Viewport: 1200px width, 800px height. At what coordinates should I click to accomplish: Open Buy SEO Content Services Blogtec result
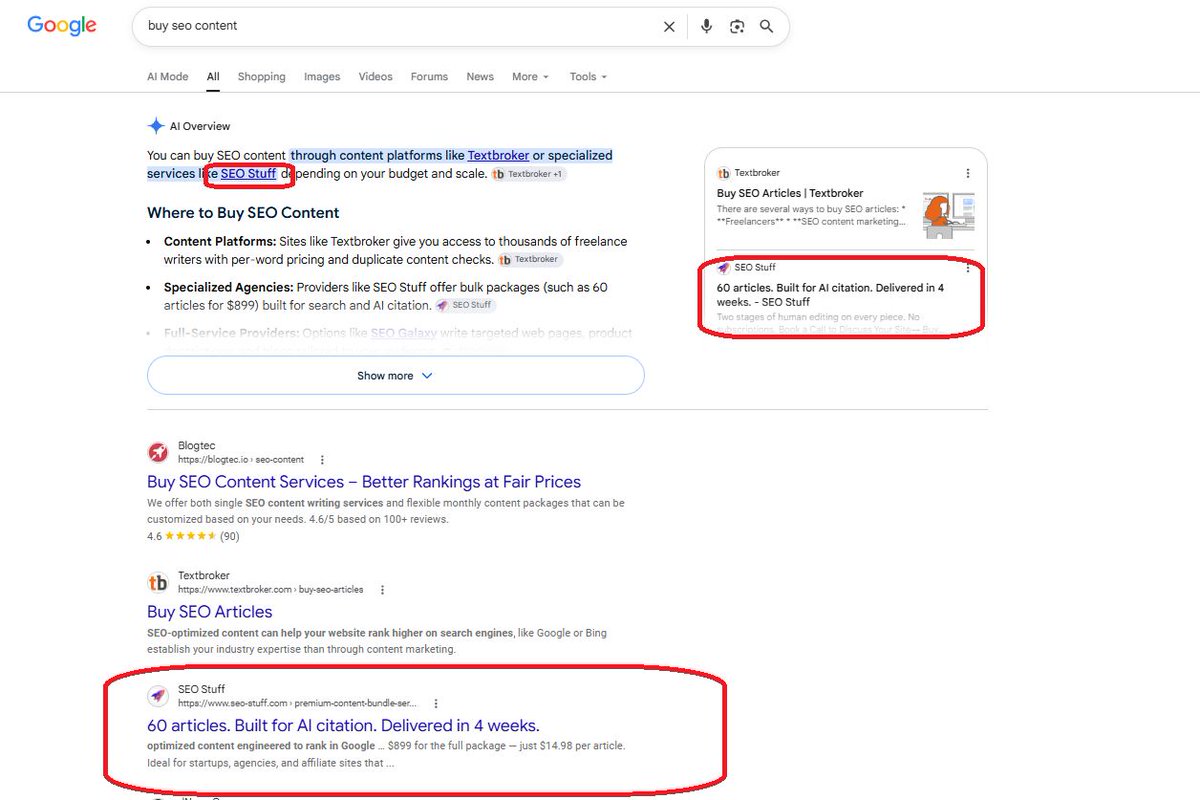click(x=364, y=482)
